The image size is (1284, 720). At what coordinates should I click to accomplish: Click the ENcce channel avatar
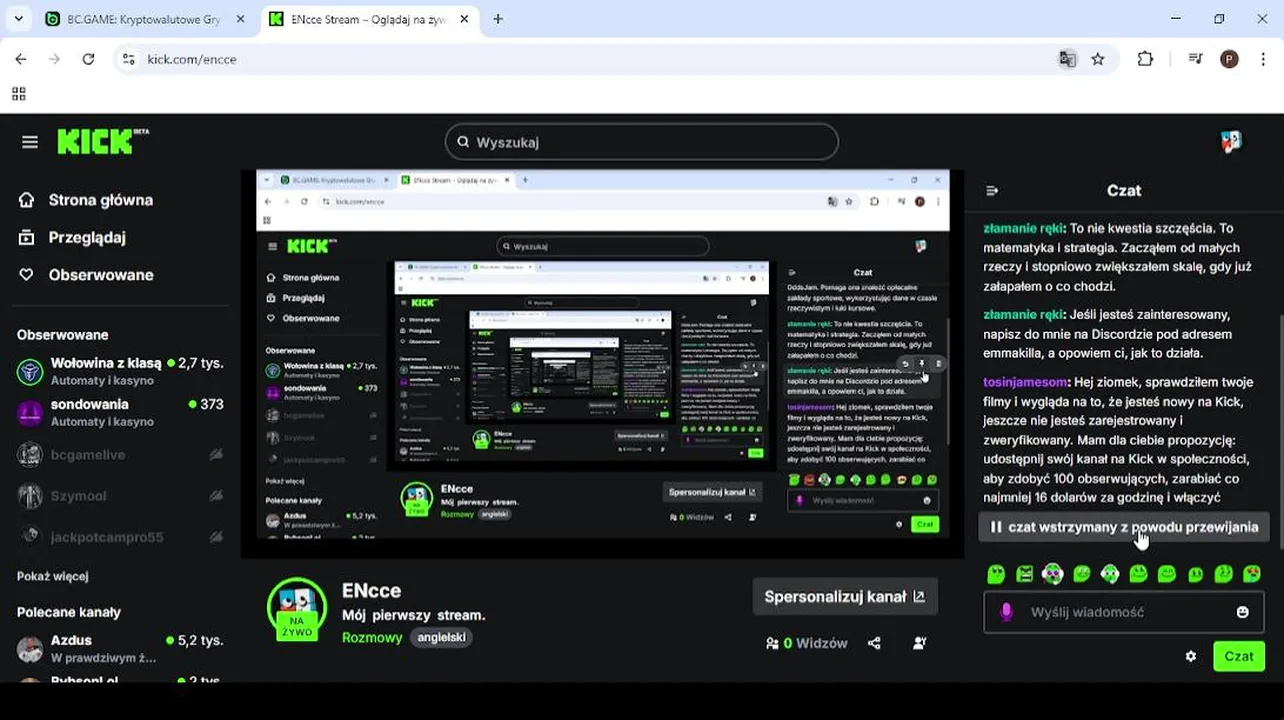(297, 608)
